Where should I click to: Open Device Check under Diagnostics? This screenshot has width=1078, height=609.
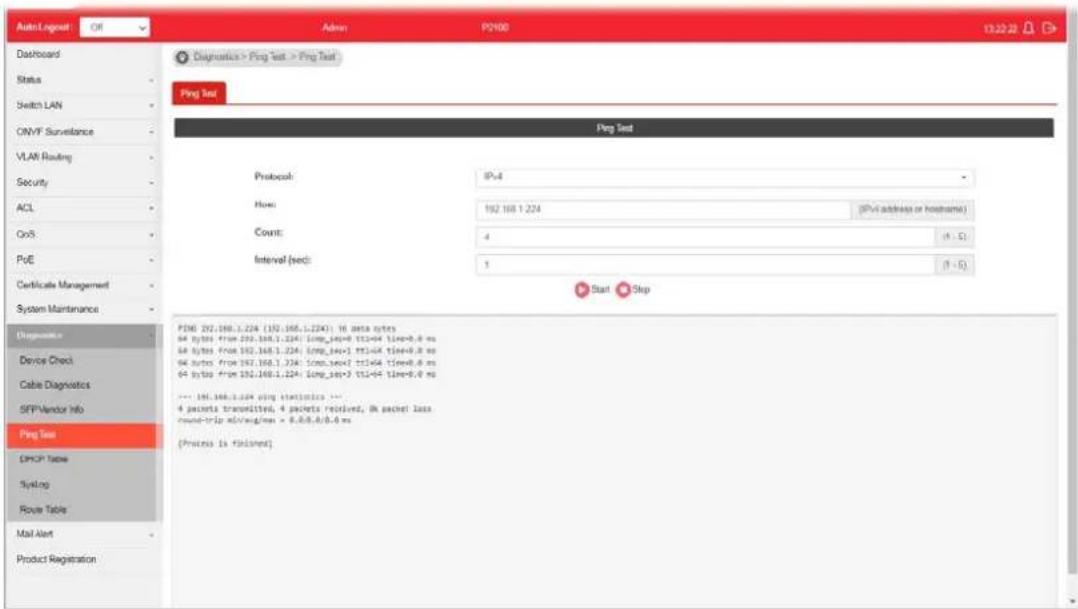[x=82, y=360]
